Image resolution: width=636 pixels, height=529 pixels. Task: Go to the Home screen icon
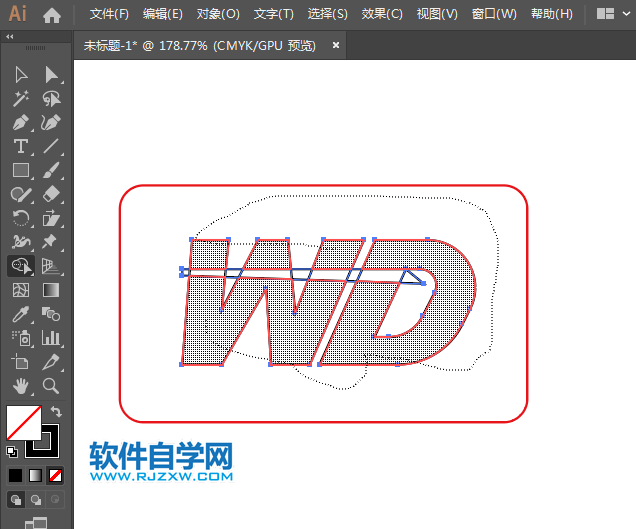[52, 15]
